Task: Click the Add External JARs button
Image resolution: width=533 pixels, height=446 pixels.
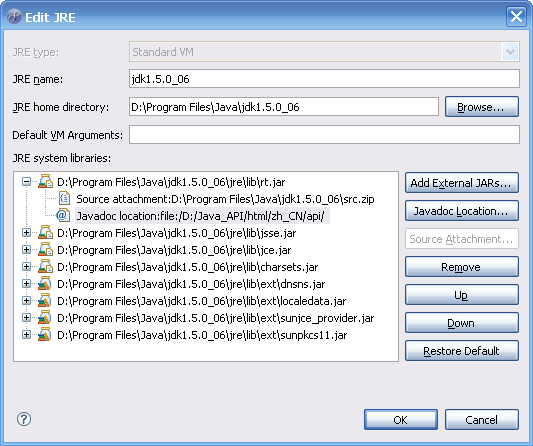Action: coord(462,183)
